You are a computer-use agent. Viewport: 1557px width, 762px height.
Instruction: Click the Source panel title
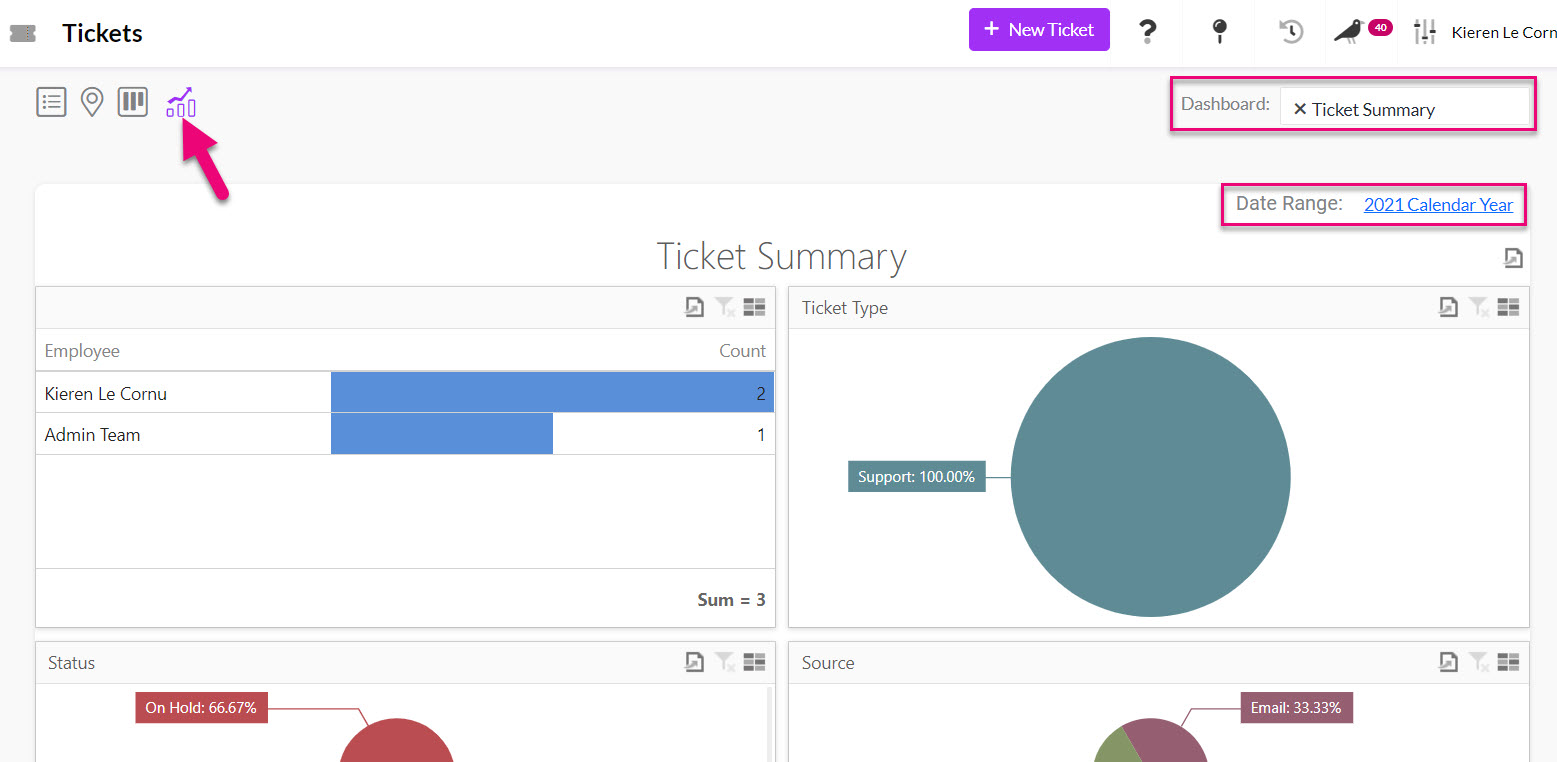828,662
